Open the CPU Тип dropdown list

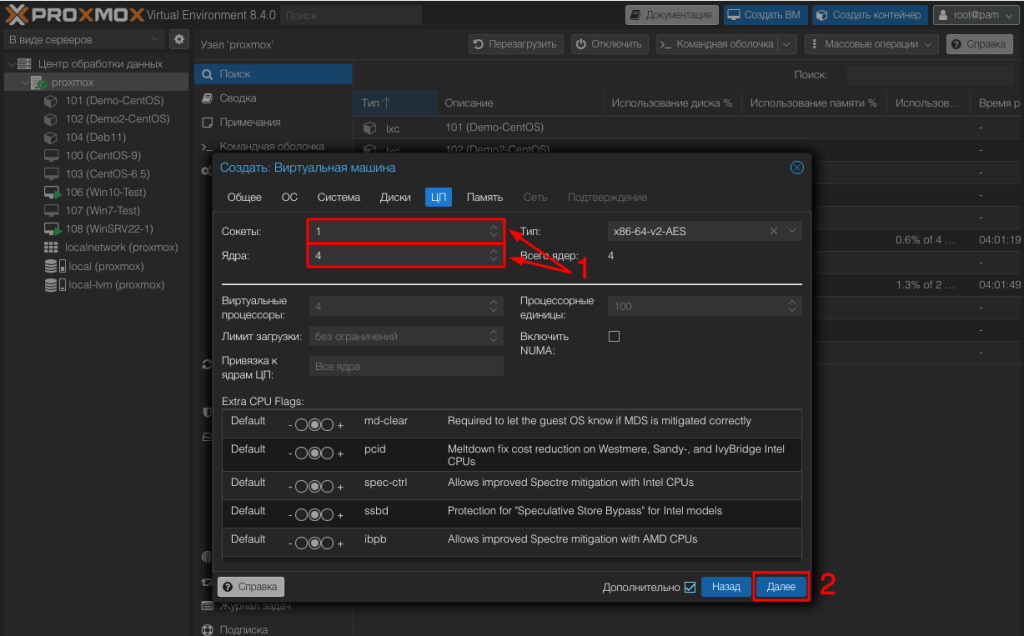point(793,231)
